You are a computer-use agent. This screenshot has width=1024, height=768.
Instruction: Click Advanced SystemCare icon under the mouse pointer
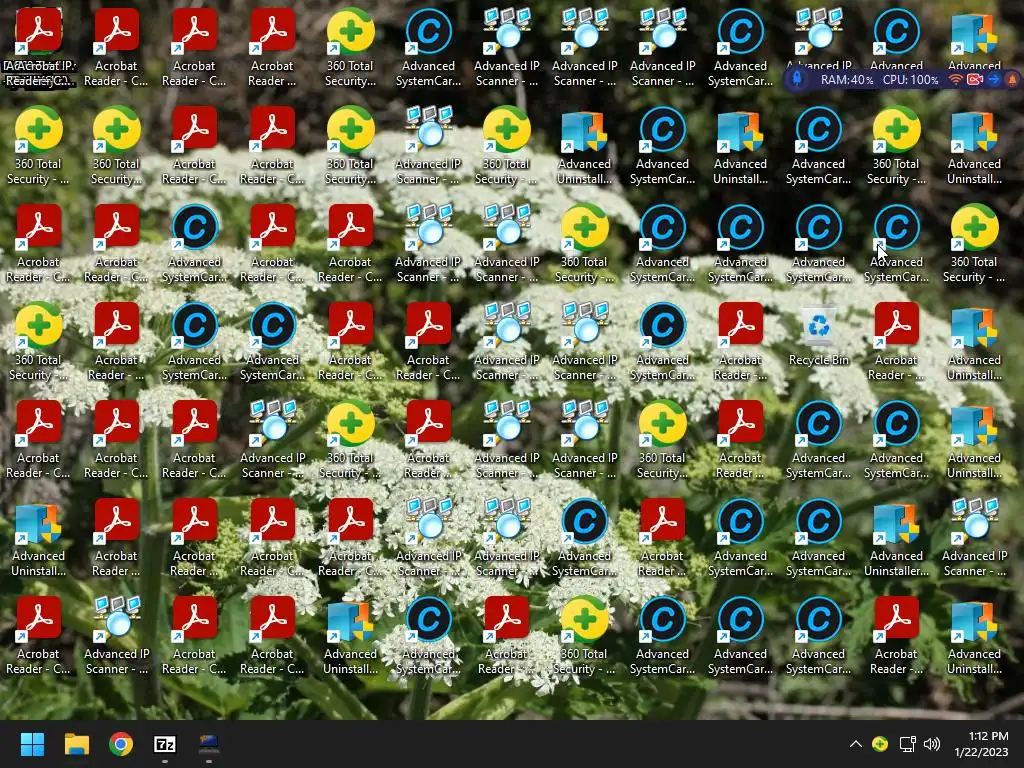[896, 242]
